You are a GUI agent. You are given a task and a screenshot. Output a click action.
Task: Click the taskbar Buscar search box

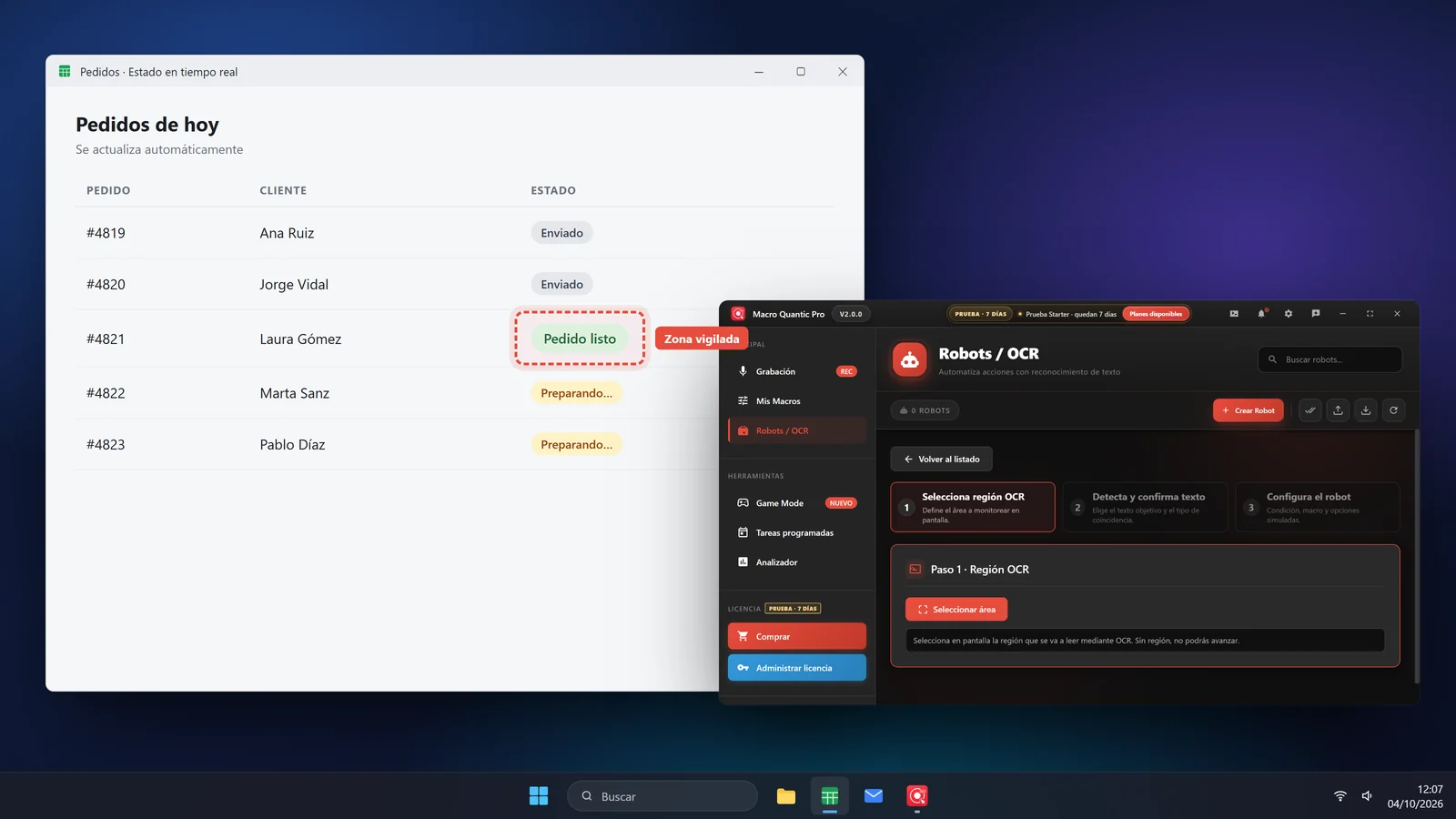pos(662,796)
